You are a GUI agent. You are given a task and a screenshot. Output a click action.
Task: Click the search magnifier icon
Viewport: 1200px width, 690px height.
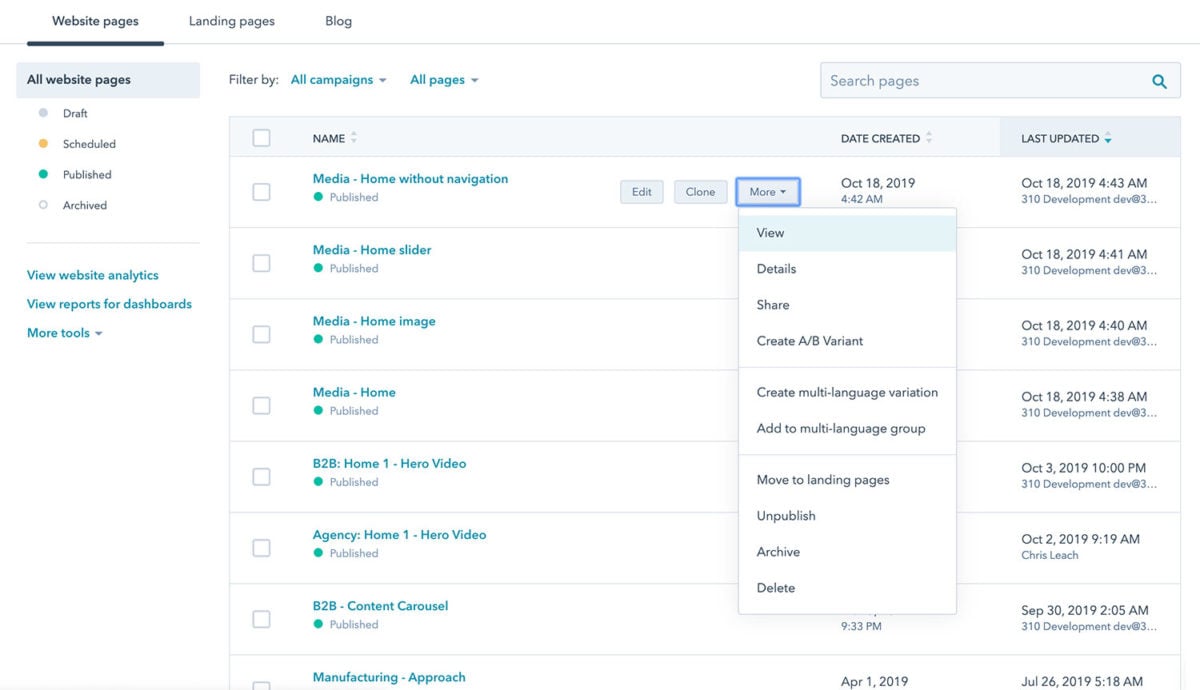[1159, 82]
